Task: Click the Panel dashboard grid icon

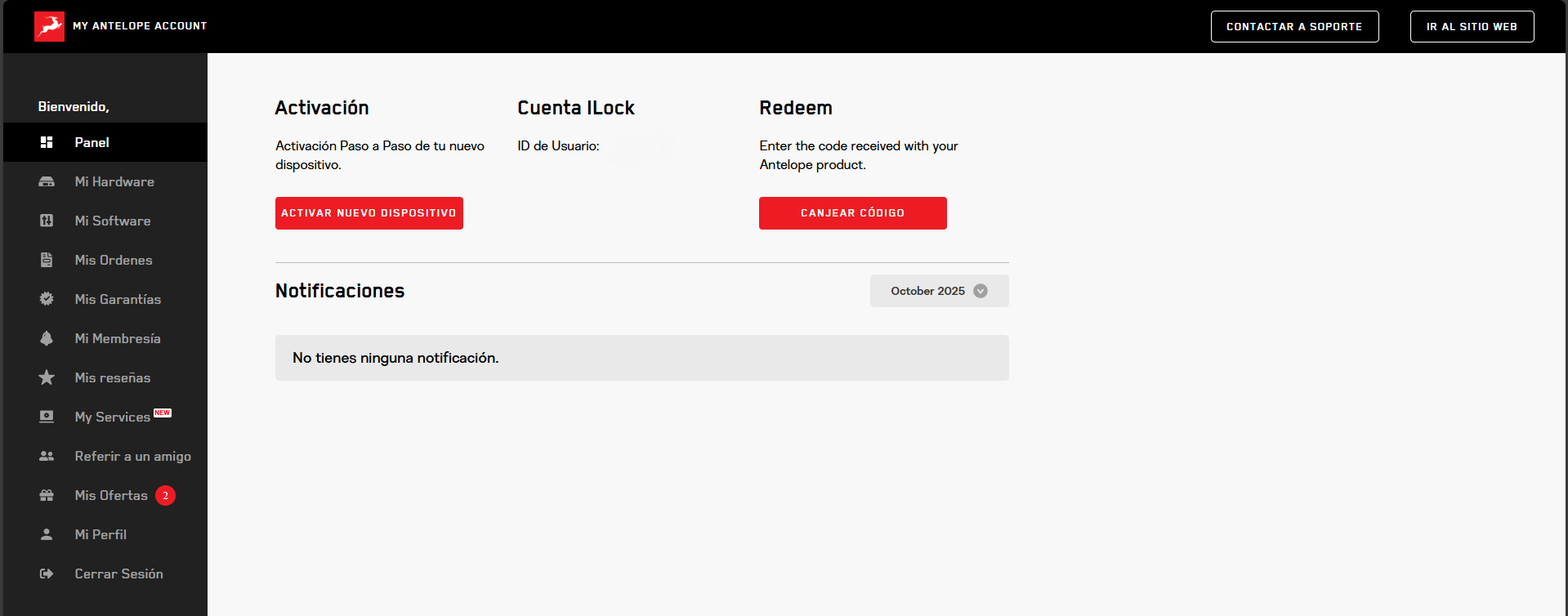Action: click(x=47, y=142)
